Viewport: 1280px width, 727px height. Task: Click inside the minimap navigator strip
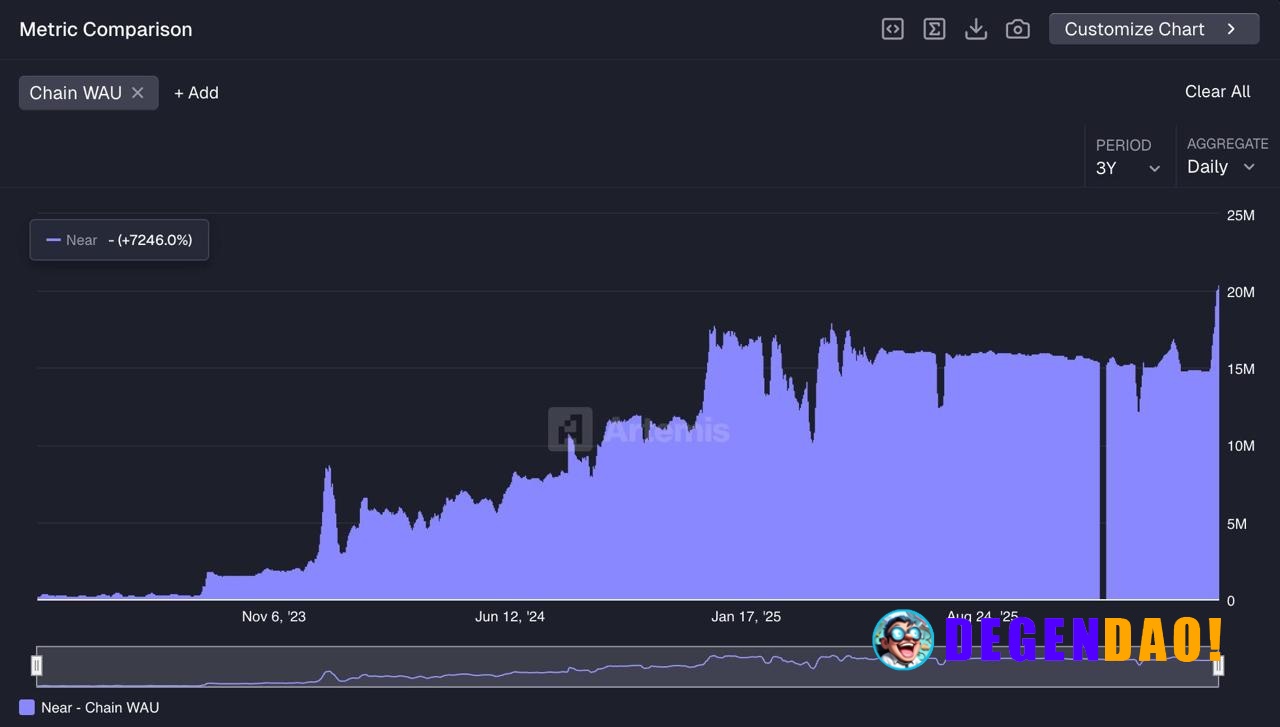(600, 665)
